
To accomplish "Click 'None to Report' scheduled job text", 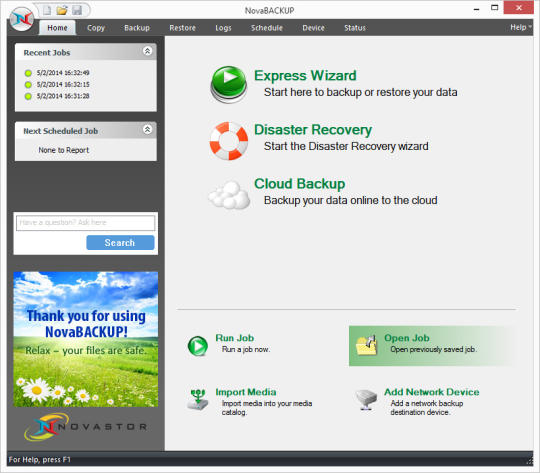I will tap(64, 150).
